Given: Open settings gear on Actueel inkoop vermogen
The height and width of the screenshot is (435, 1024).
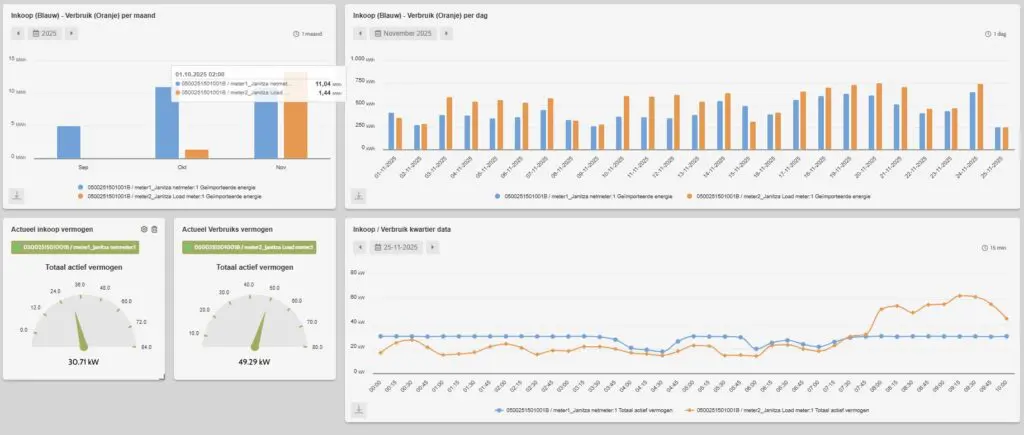Looking at the screenshot, I should pyautogui.click(x=144, y=229).
